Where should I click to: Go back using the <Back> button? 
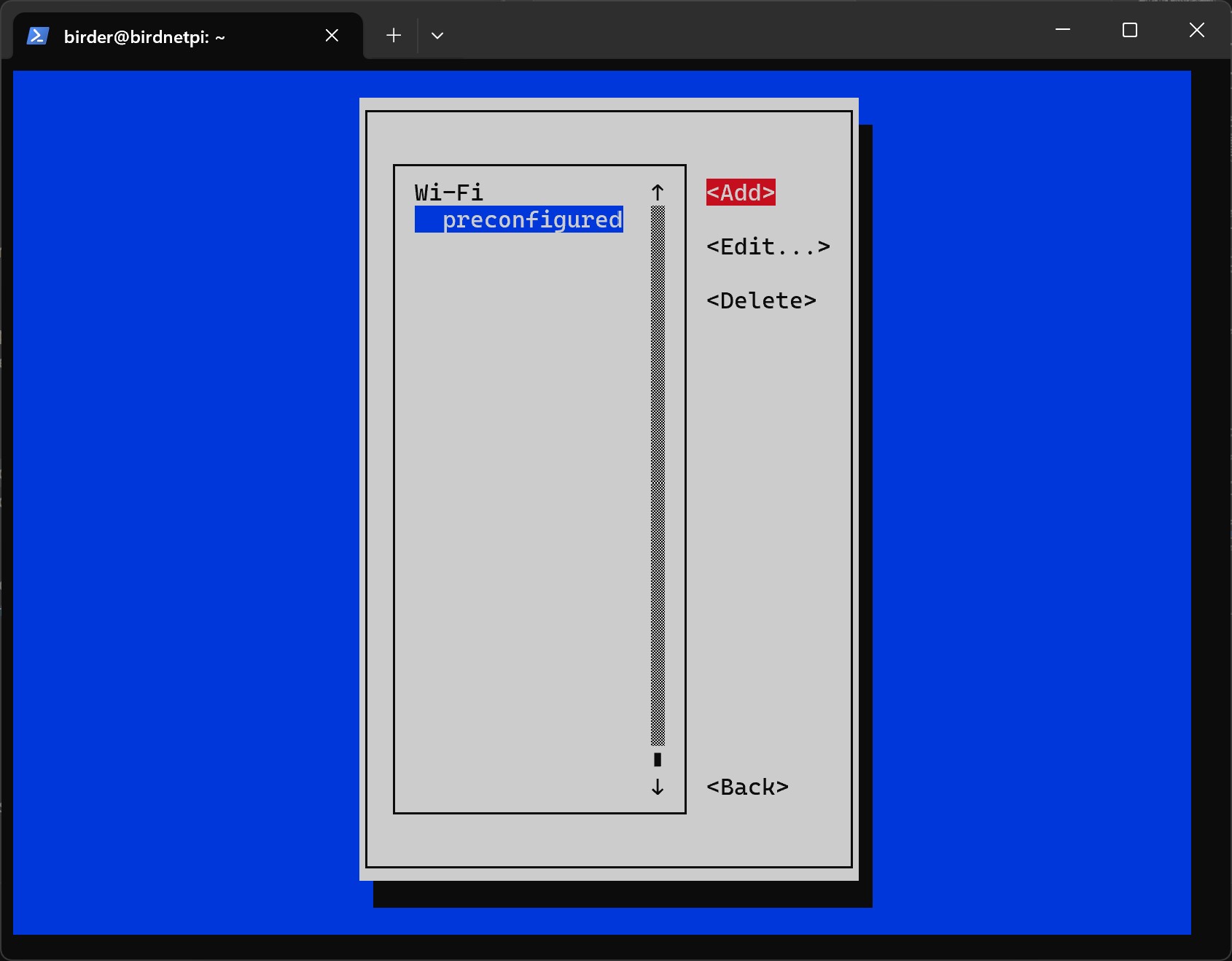tap(747, 787)
